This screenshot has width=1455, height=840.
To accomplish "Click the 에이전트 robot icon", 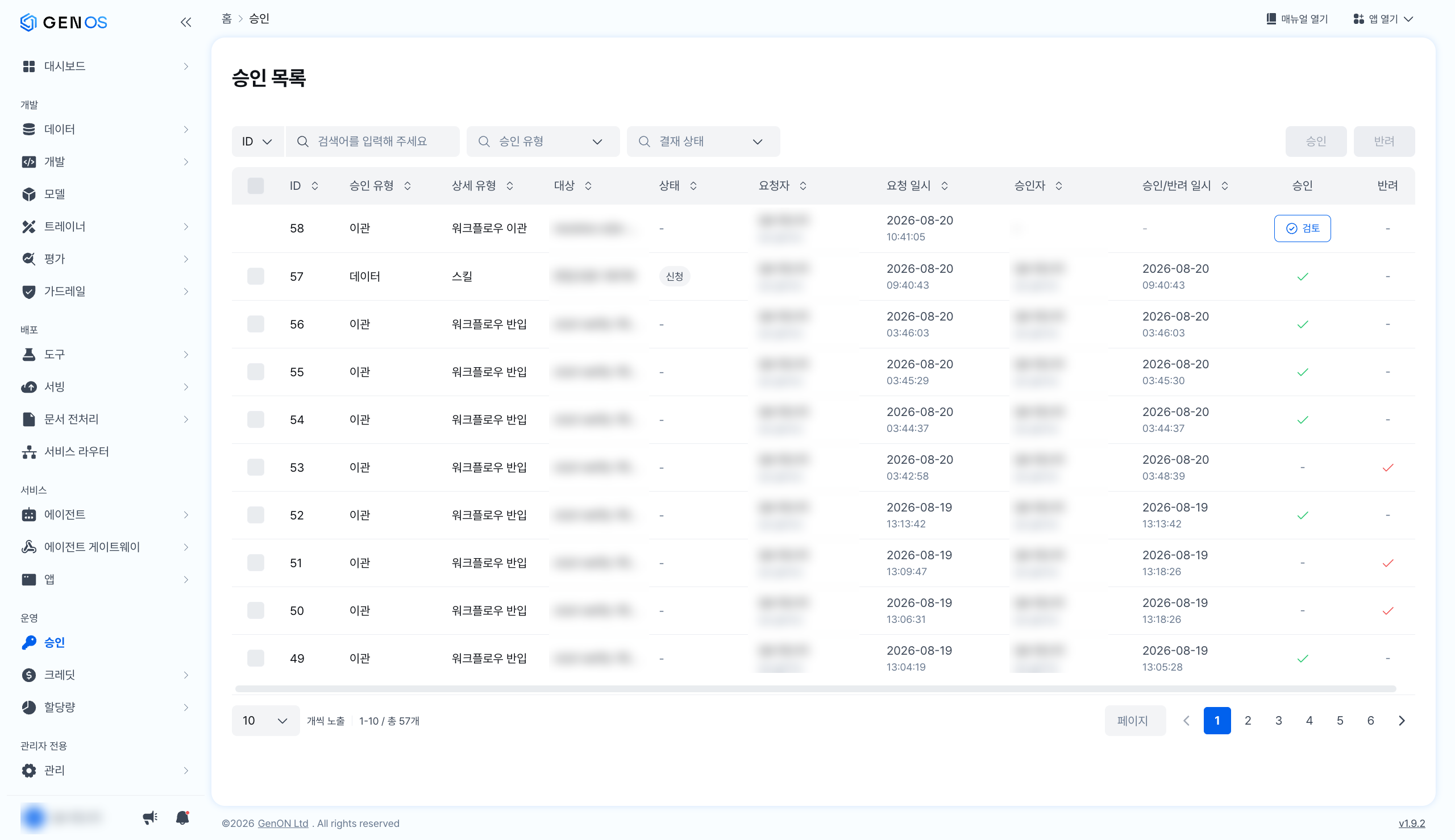I will pyautogui.click(x=29, y=514).
